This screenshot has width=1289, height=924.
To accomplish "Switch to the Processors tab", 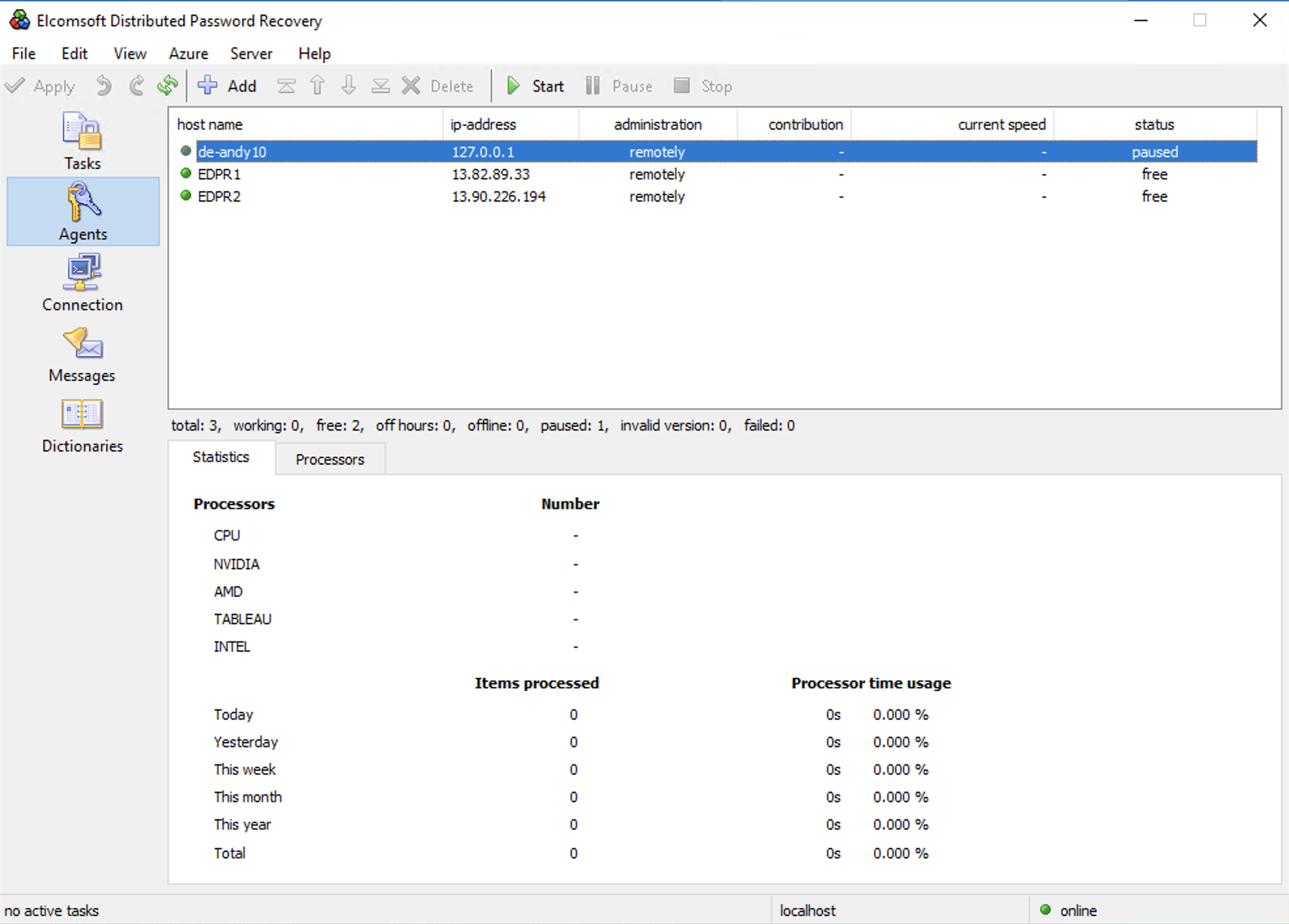I will (330, 459).
